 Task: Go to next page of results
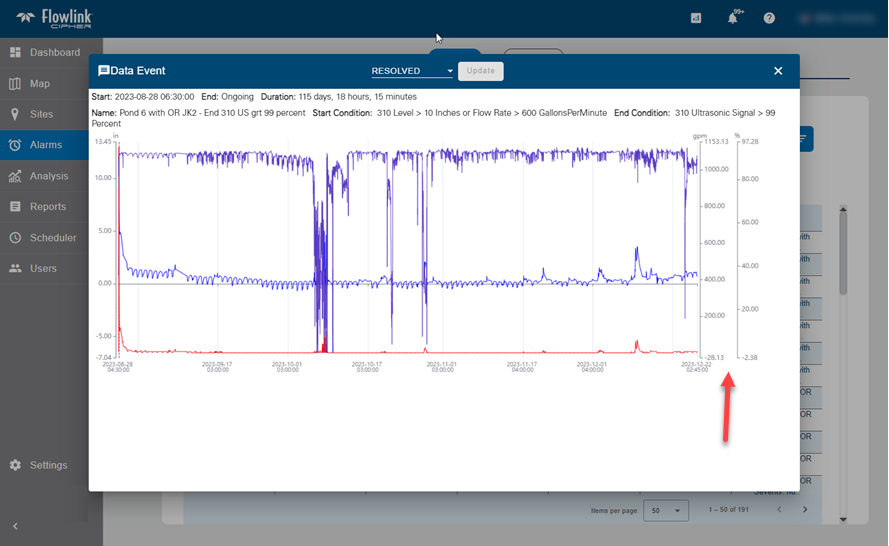coord(805,510)
